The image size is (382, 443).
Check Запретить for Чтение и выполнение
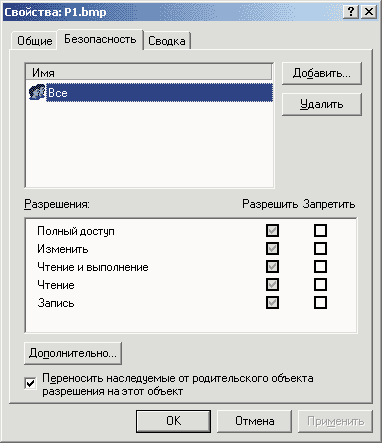coord(320,266)
